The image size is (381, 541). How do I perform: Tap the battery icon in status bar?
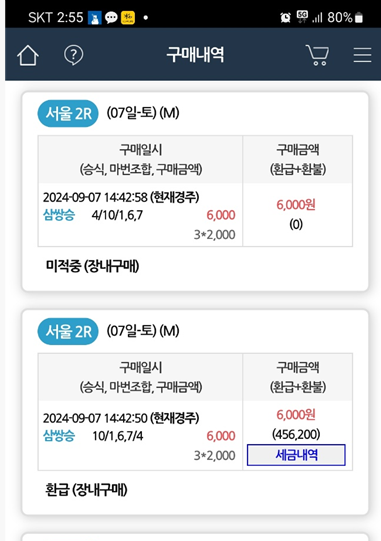point(359,17)
